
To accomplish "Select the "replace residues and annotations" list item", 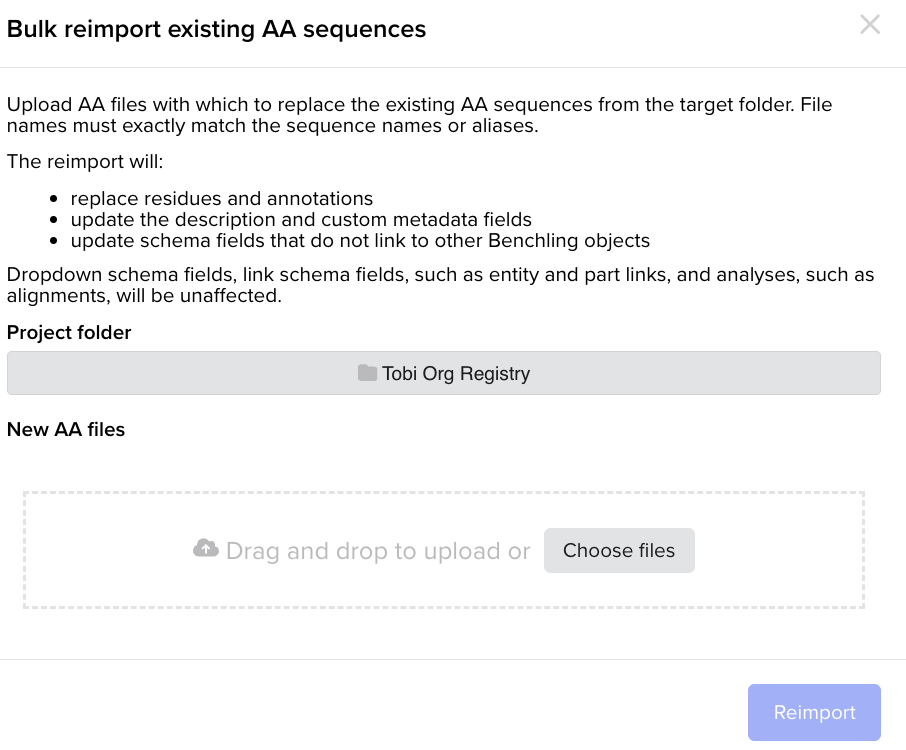I will [221, 198].
